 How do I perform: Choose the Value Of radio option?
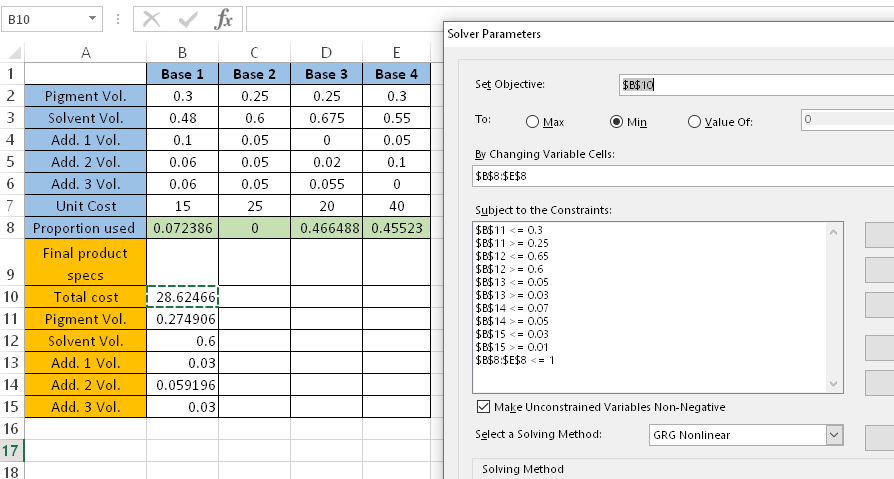click(695, 122)
